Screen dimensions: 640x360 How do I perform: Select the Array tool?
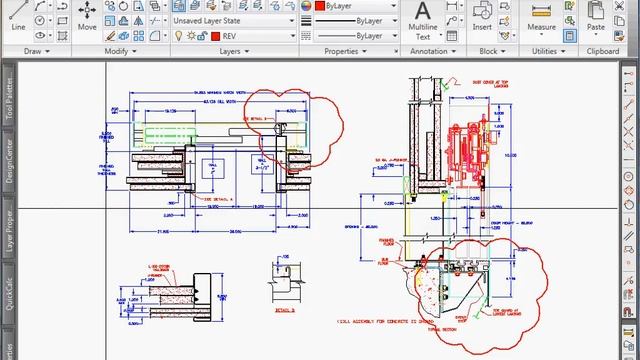point(139,36)
